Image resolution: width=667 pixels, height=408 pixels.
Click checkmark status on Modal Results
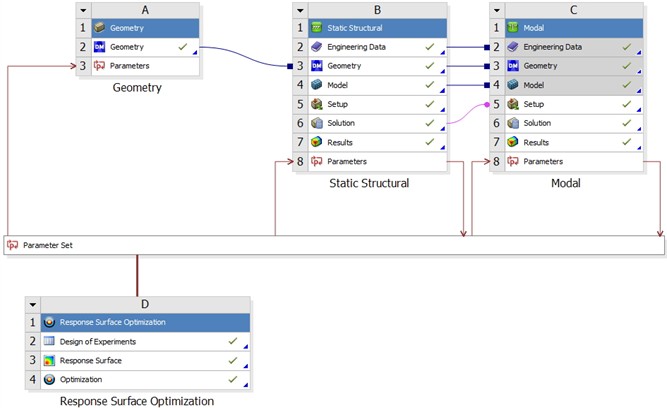click(x=627, y=142)
